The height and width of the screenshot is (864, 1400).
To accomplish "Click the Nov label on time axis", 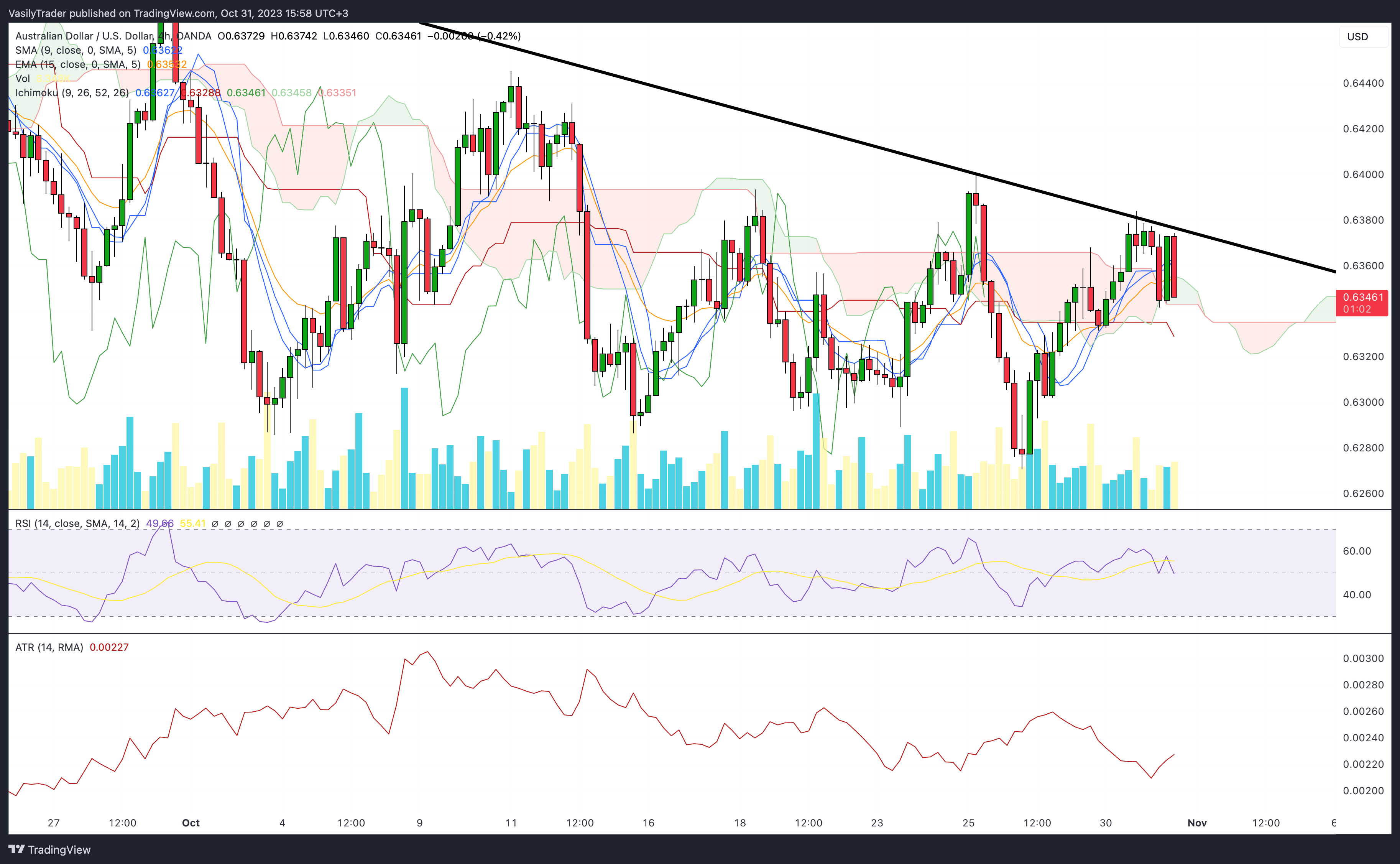I will coord(1197,823).
